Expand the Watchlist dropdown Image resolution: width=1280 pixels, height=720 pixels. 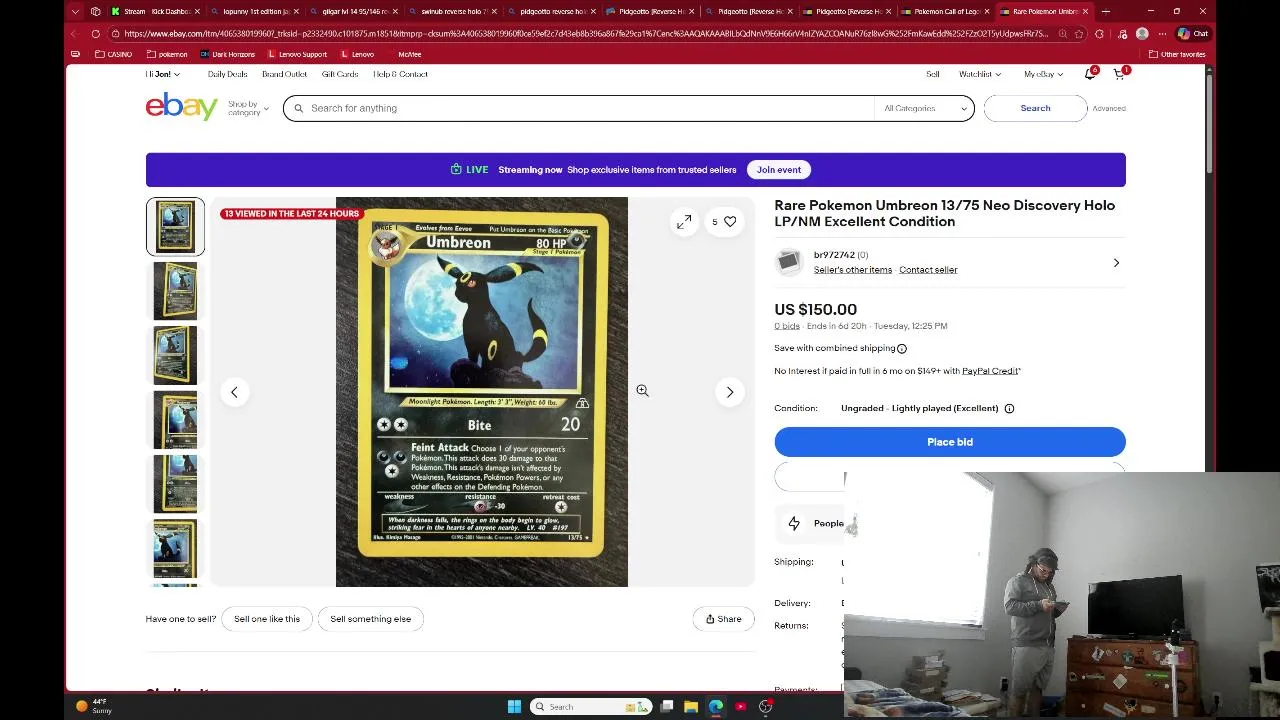[x=979, y=74]
